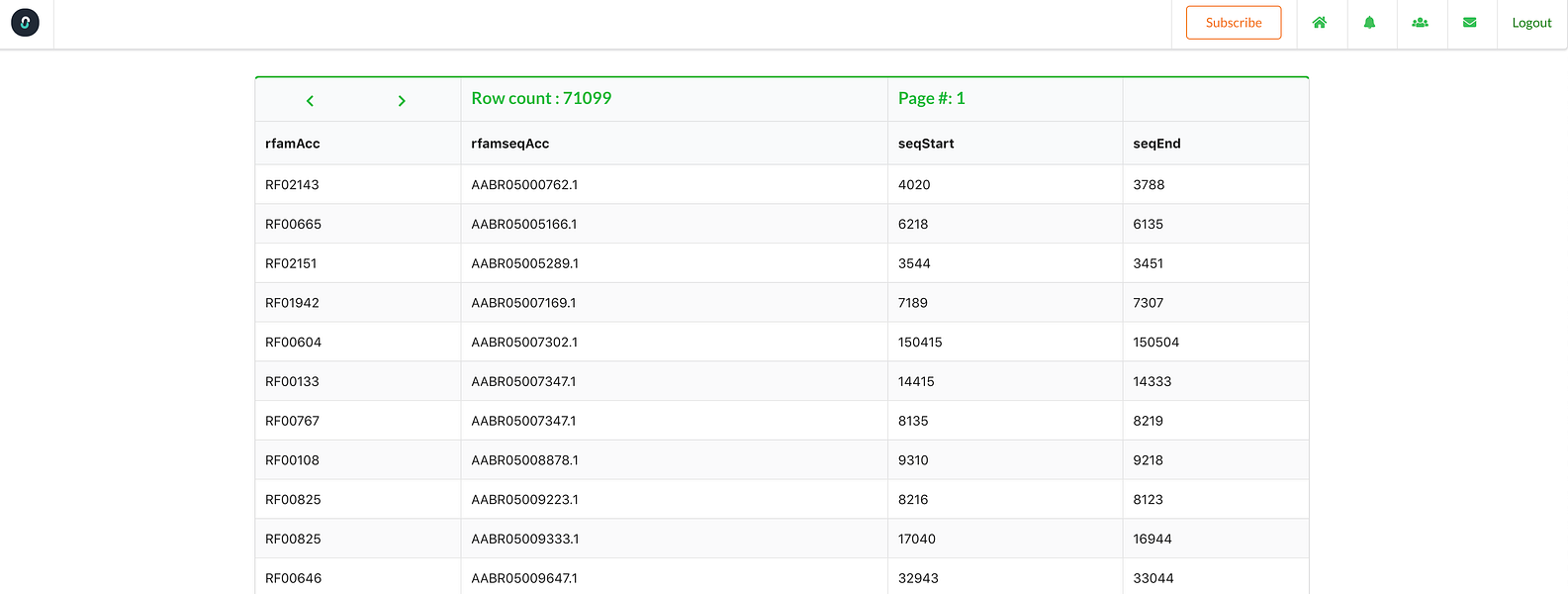
Task: Click Row count : 71099 text
Action: [x=541, y=98]
